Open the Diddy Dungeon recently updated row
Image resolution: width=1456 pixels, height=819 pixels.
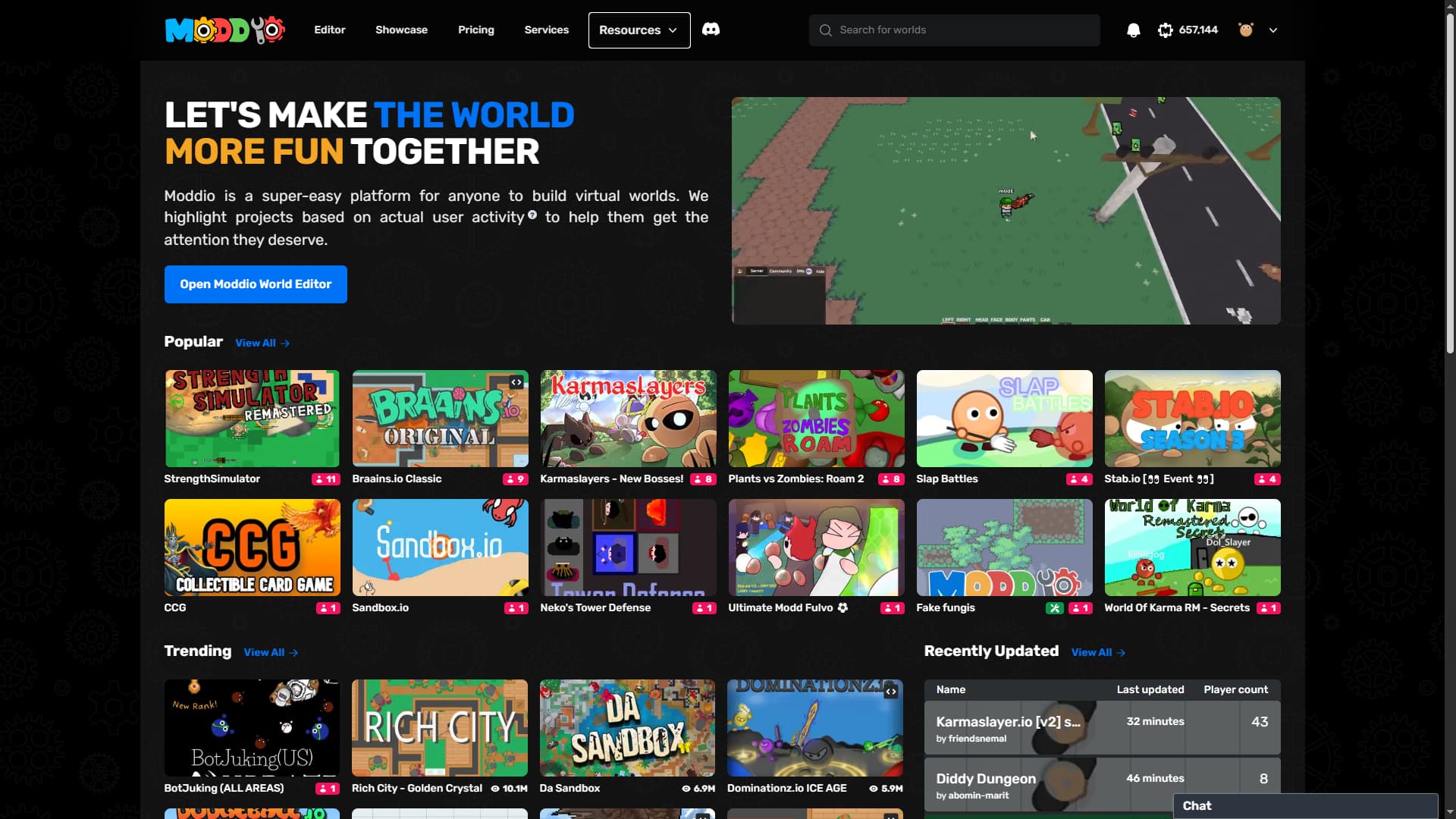pyautogui.click(x=1102, y=785)
